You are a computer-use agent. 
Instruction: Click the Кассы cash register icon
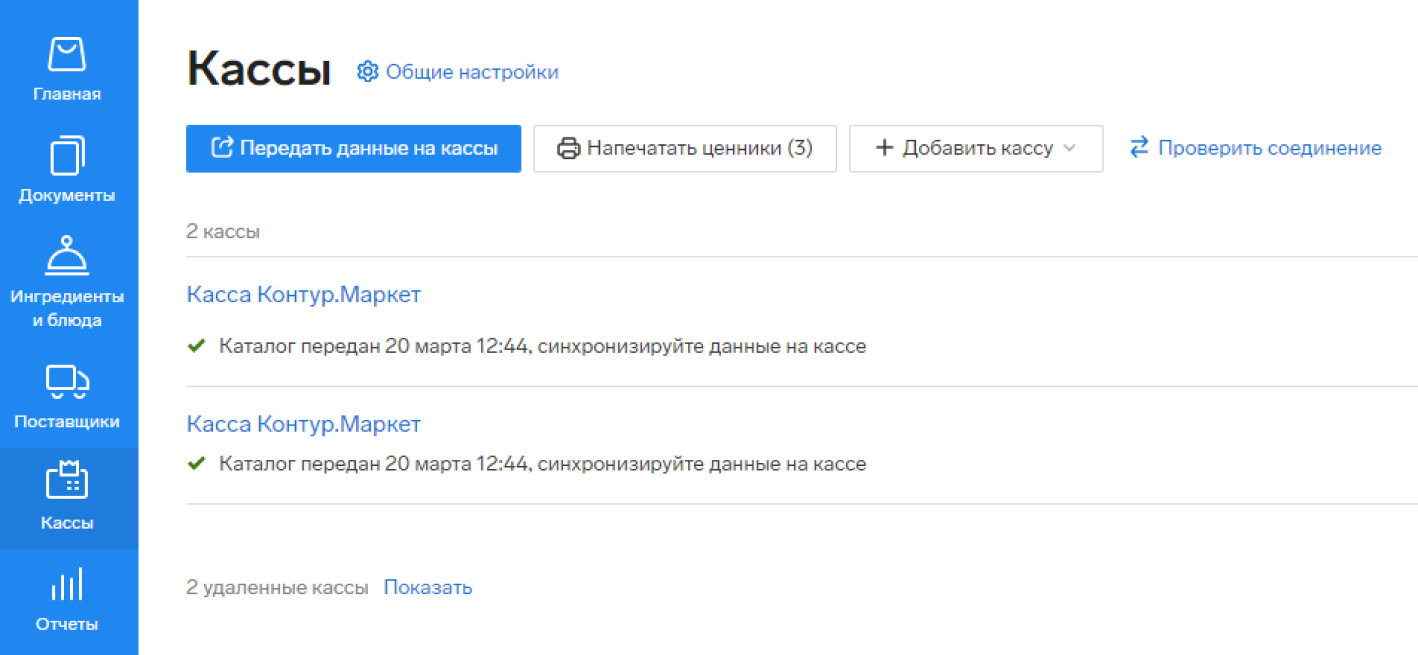67,481
